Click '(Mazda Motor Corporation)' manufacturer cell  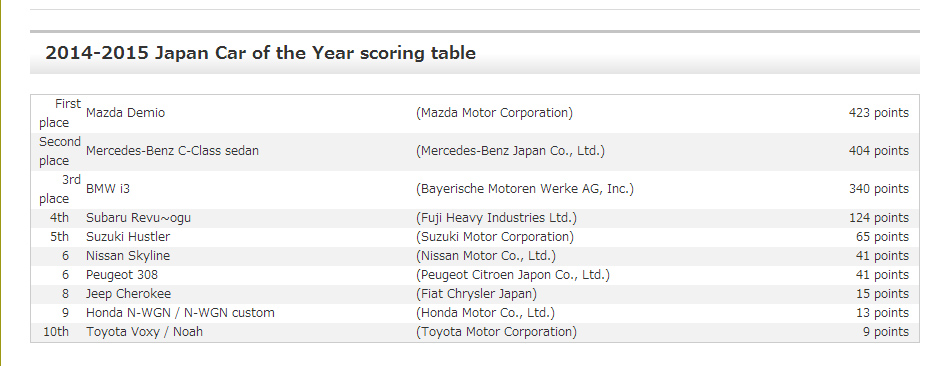pos(494,113)
